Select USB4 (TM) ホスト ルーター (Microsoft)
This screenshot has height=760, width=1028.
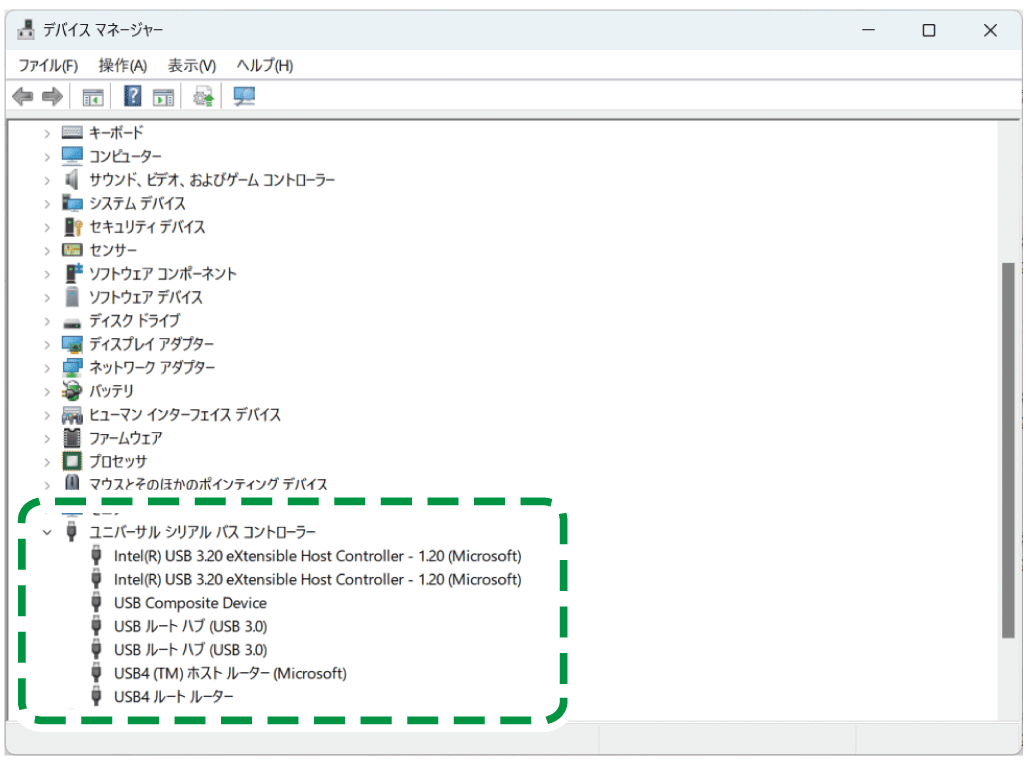(x=230, y=673)
